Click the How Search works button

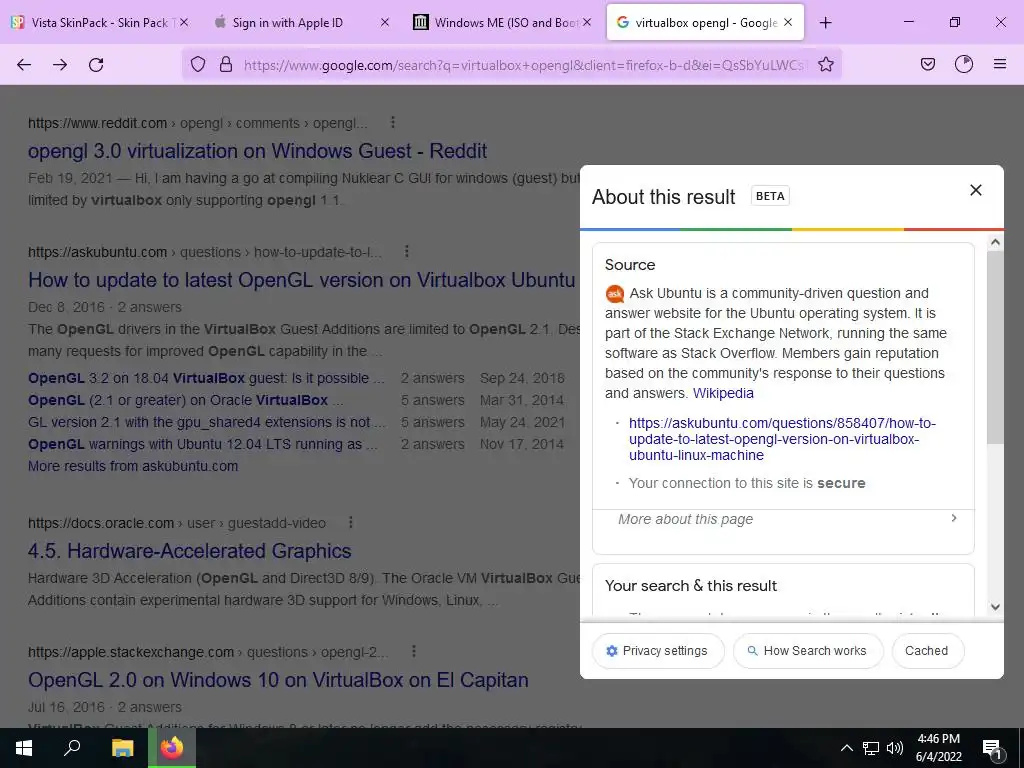808,650
